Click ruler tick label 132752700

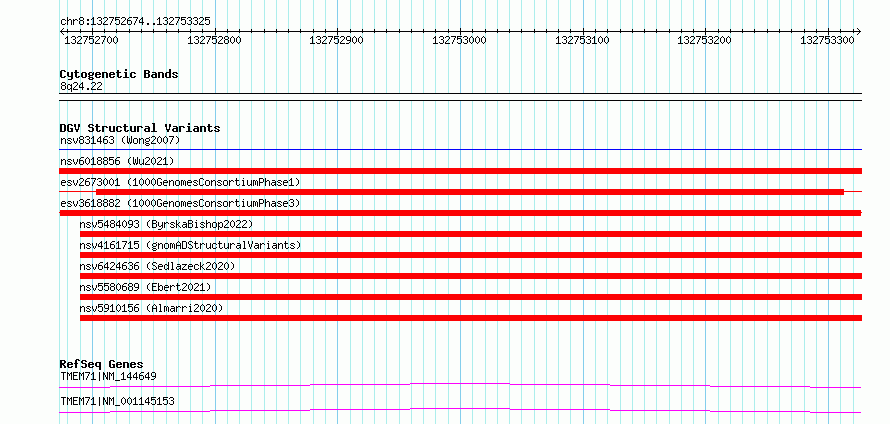91,40
